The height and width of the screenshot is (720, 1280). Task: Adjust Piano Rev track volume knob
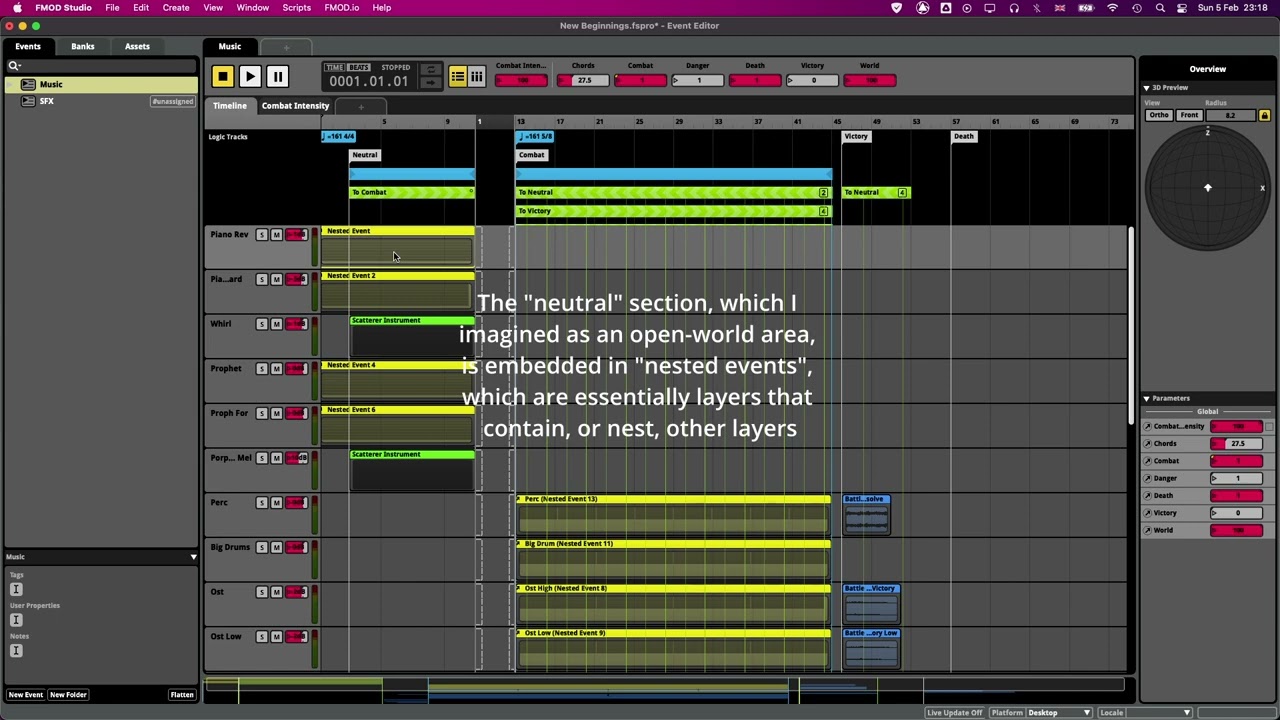pyautogui.click(x=296, y=235)
